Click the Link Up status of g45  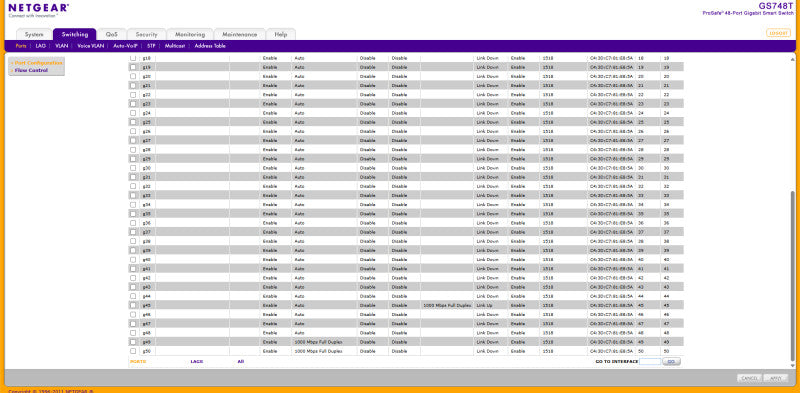(x=483, y=305)
